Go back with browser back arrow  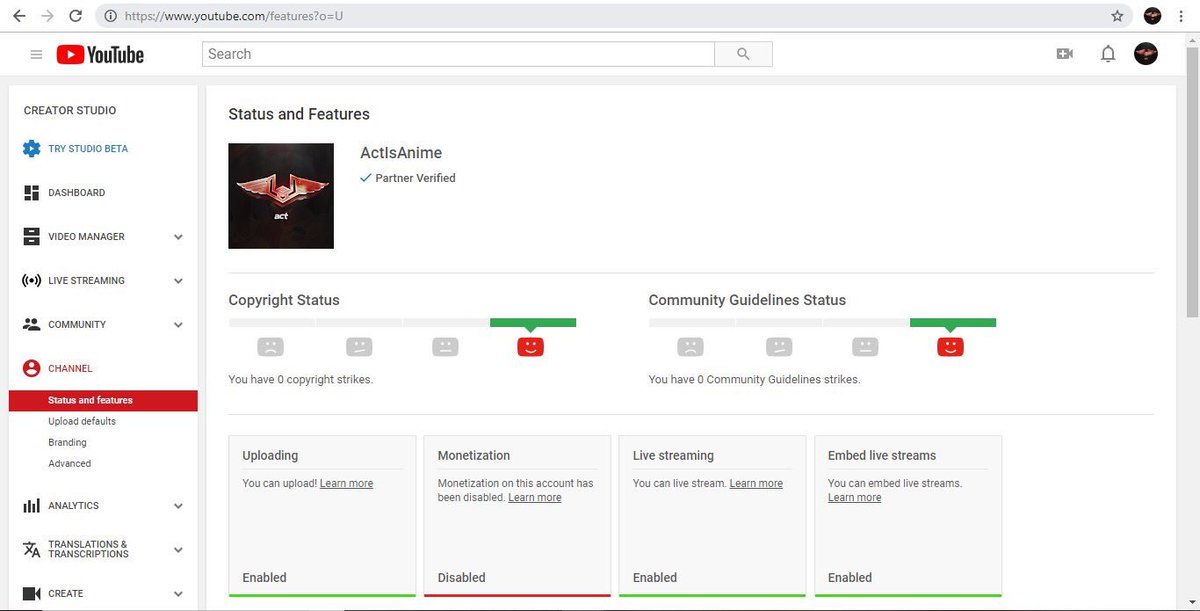tap(19, 16)
